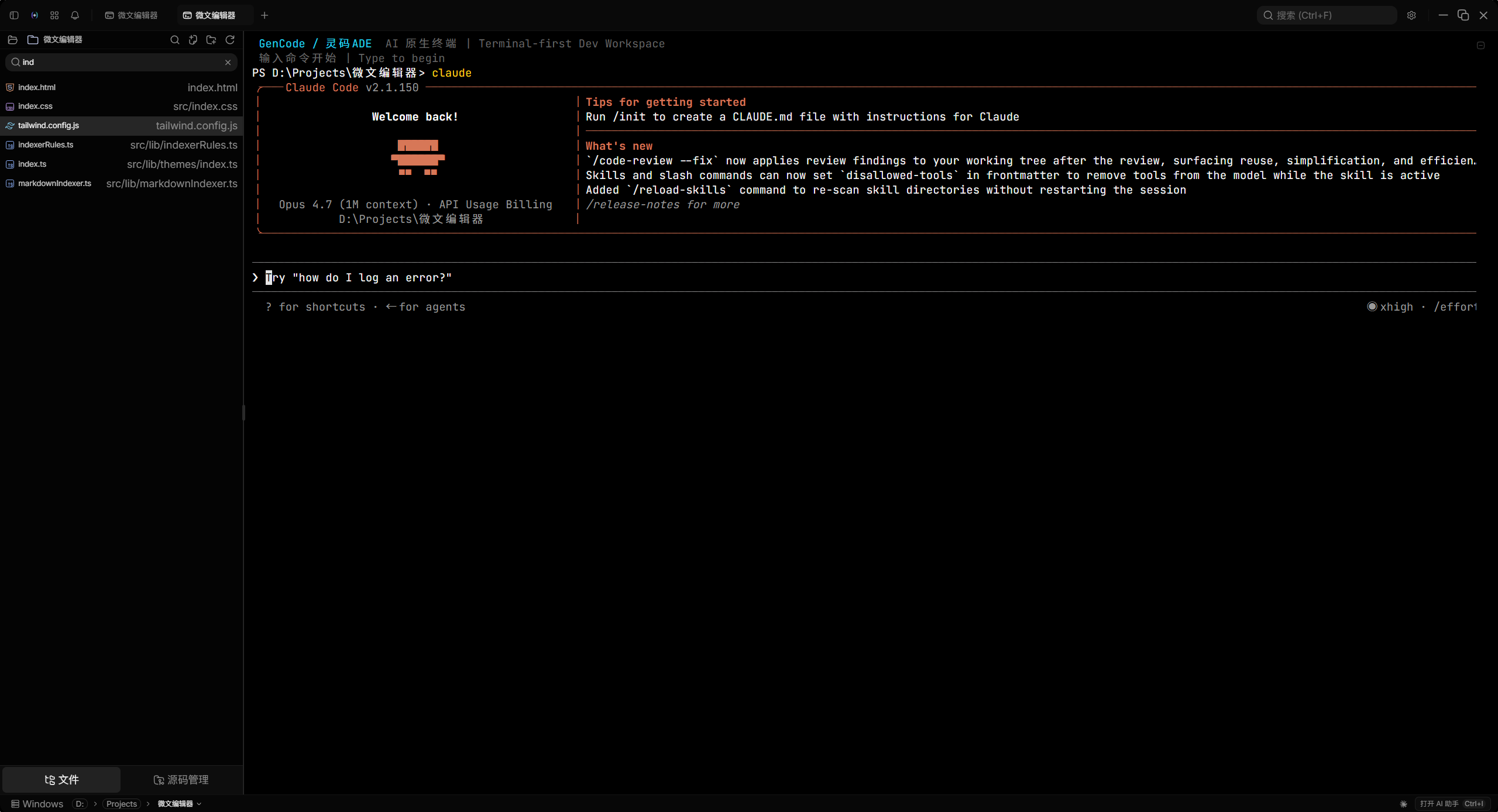
Task: Create a new file via file-plus icon
Action: click(193, 40)
